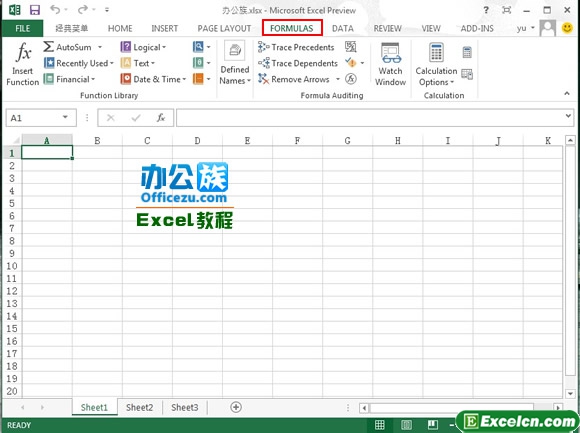
Task: Click the Name Box showing A1
Action: coord(41,118)
